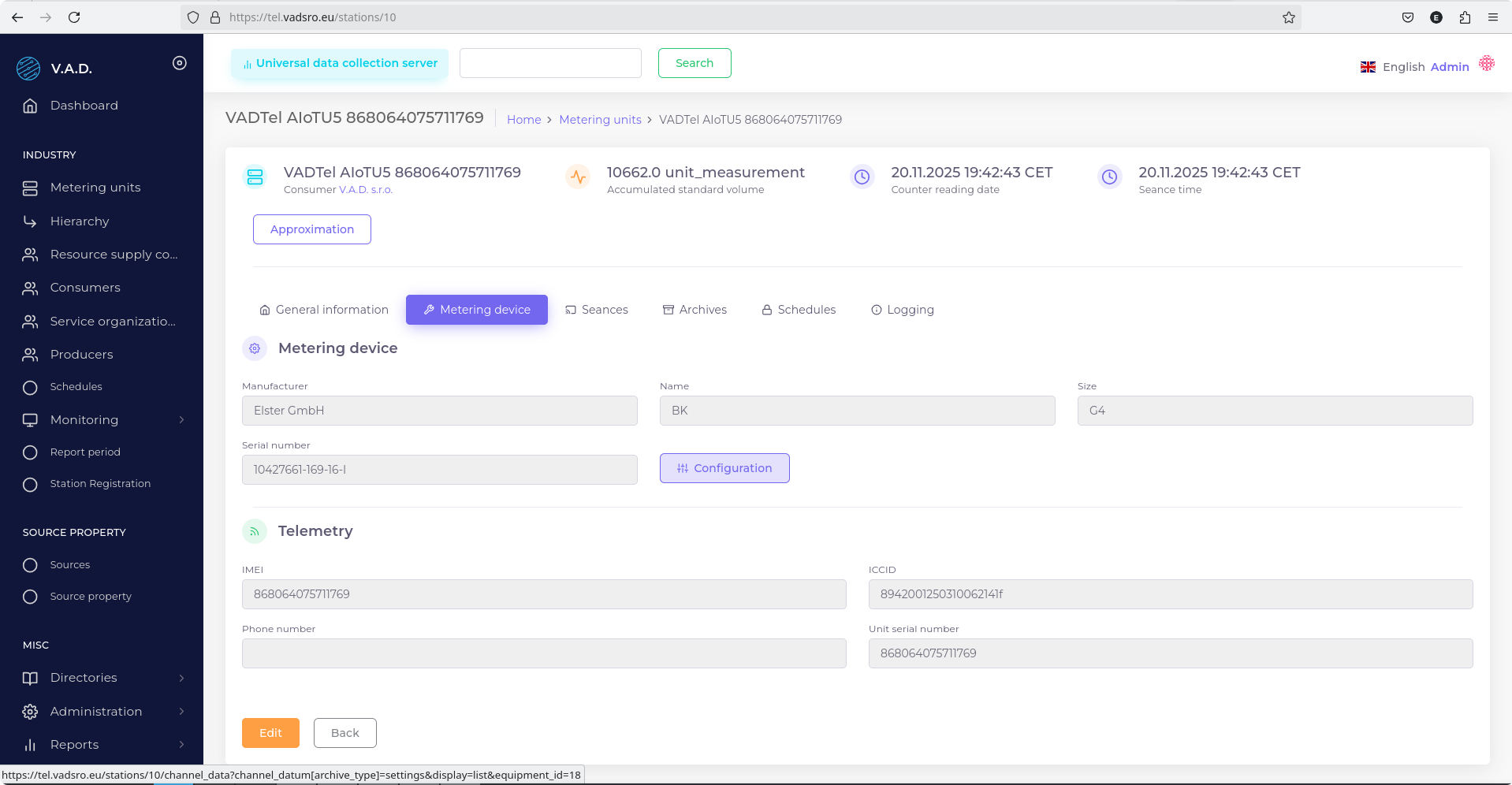Switch to the Seances tab
1512x785 pixels.
(597, 310)
